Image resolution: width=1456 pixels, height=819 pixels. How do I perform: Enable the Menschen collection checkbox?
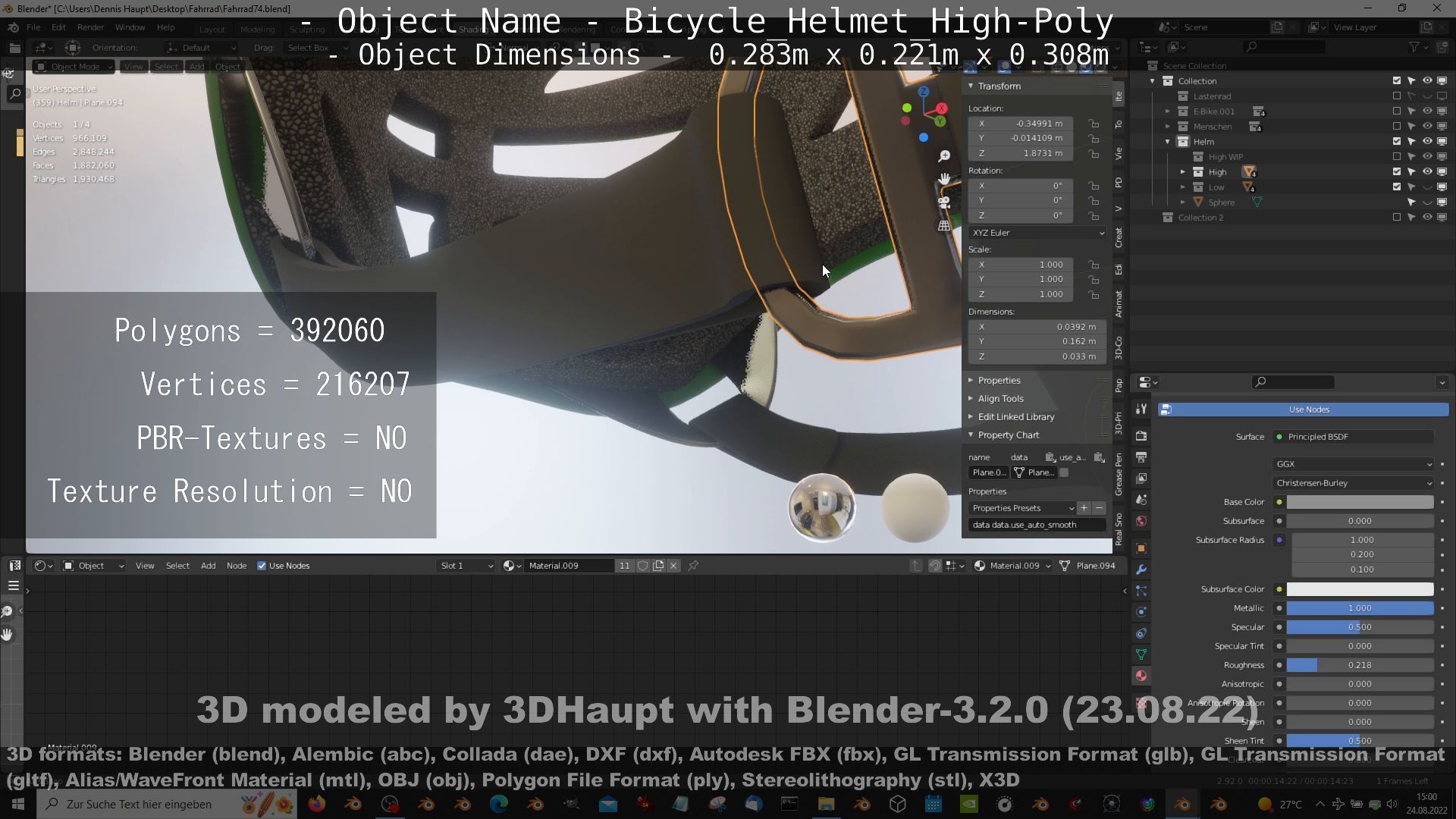tap(1397, 127)
